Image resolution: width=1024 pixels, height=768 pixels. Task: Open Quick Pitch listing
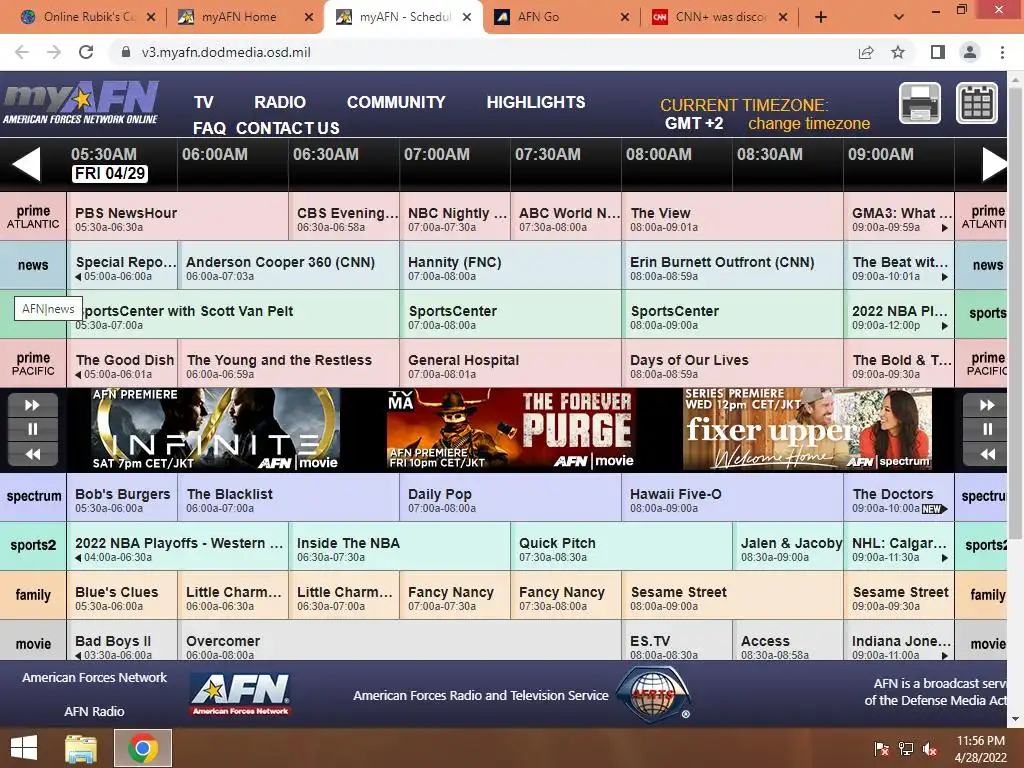(622, 547)
